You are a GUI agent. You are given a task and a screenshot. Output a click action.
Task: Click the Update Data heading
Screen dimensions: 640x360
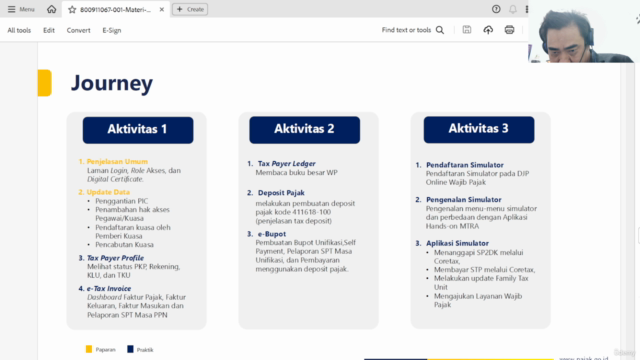[x=108, y=192]
